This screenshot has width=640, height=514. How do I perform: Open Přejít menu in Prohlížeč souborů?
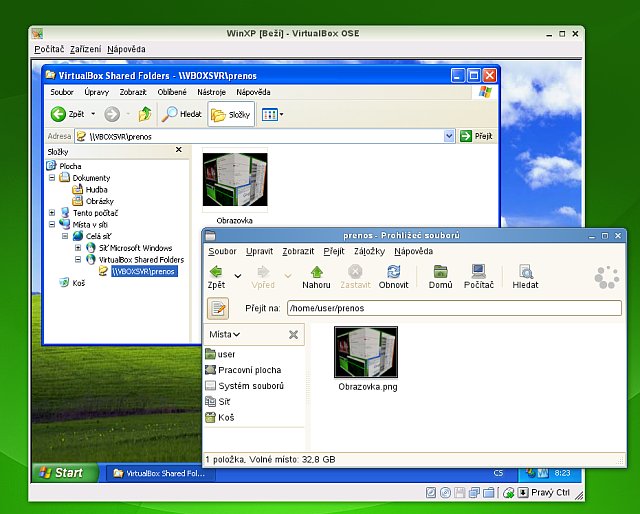tap(334, 251)
